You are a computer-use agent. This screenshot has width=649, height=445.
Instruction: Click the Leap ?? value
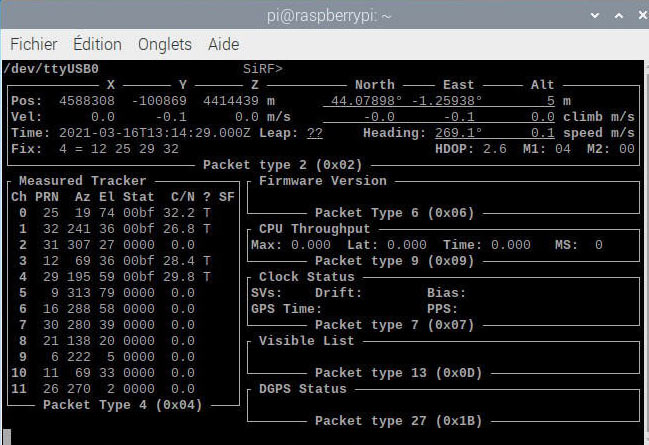(x=315, y=133)
